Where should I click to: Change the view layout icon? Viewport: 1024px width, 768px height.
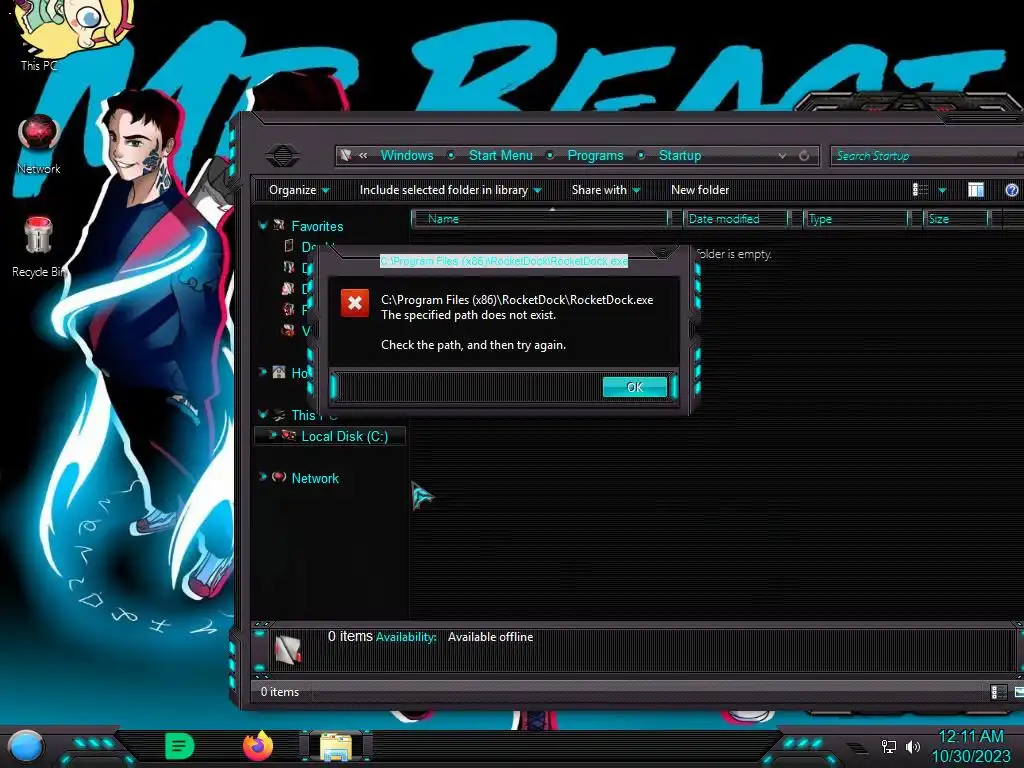click(920, 190)
